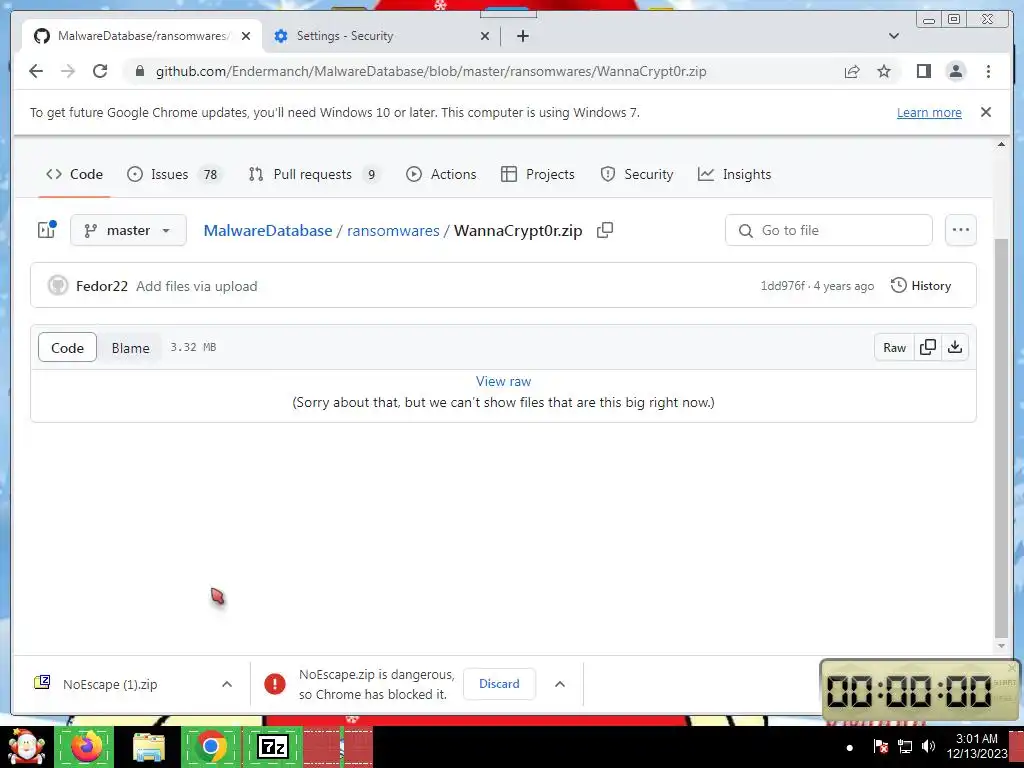Viewport: 1024px width, 768px height.
Task: Select the Code view button
Action: pyautogui.click(x=67, y=347)
